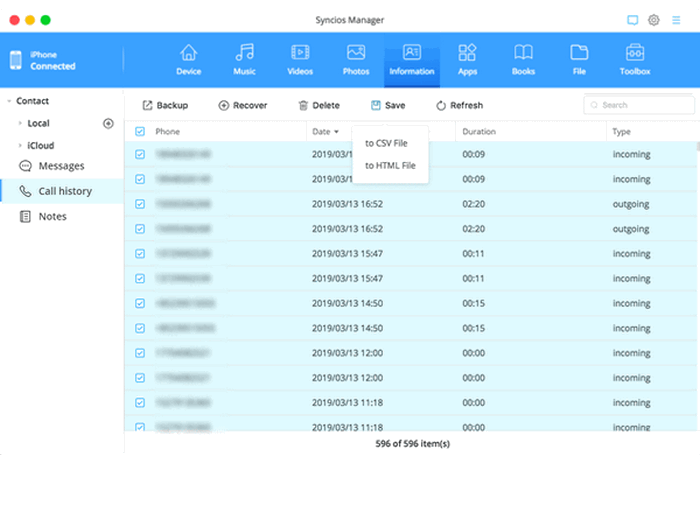The width and height of the screenshot is (700, 506).
Task: Open Messages in the sidebar
Action: click(62, 166)
